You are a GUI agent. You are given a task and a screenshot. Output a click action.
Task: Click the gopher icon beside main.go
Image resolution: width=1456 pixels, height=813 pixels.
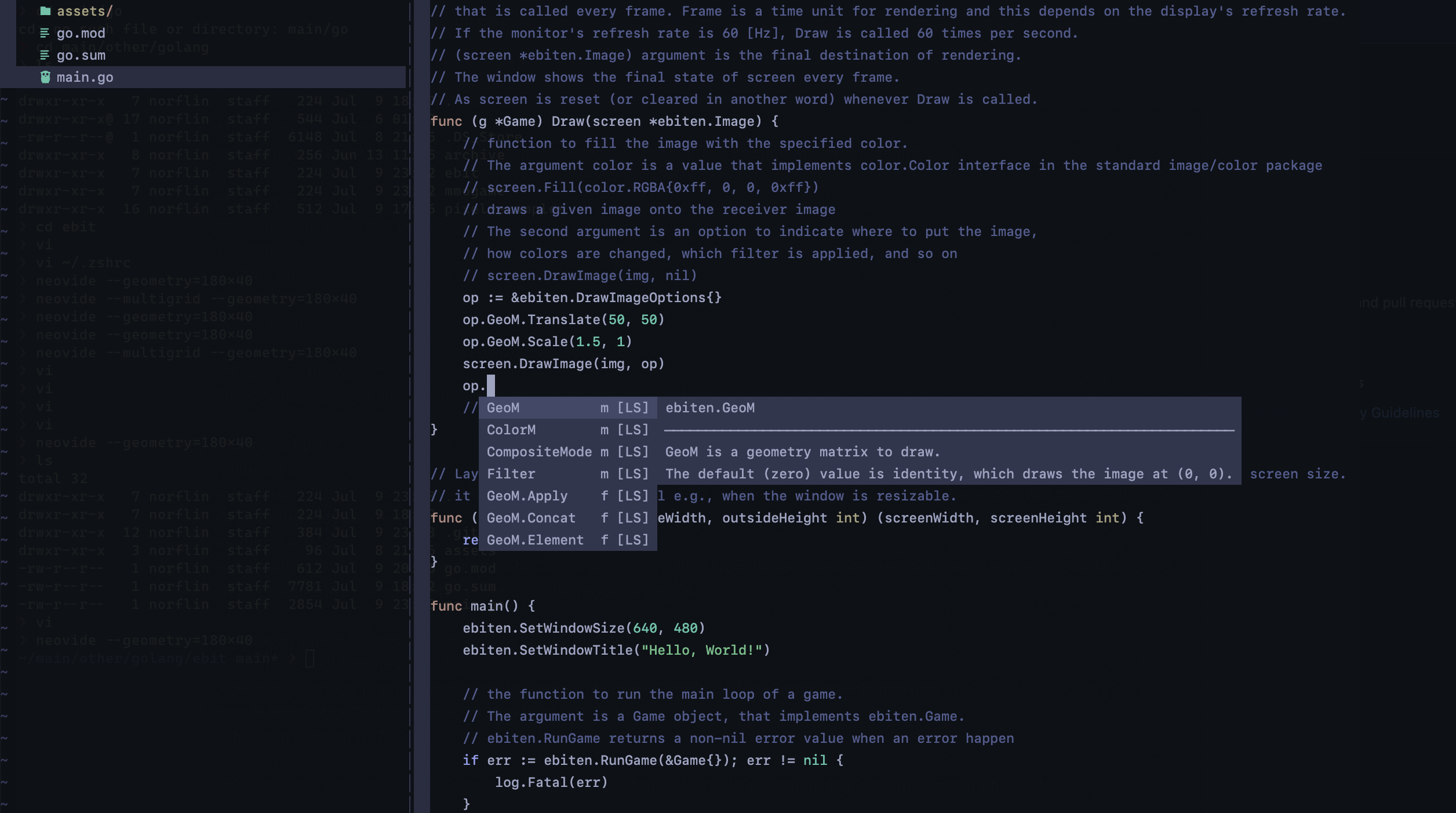pos(45,77)
